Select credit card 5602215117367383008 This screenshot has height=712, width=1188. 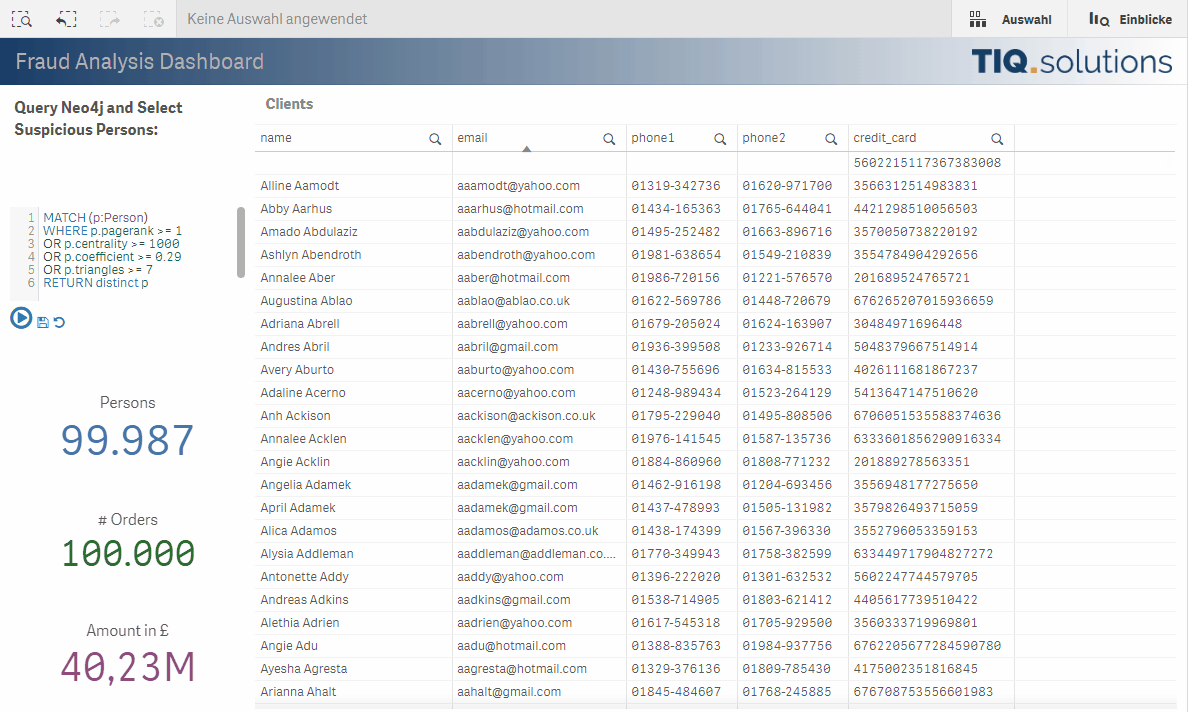[927, 163]
